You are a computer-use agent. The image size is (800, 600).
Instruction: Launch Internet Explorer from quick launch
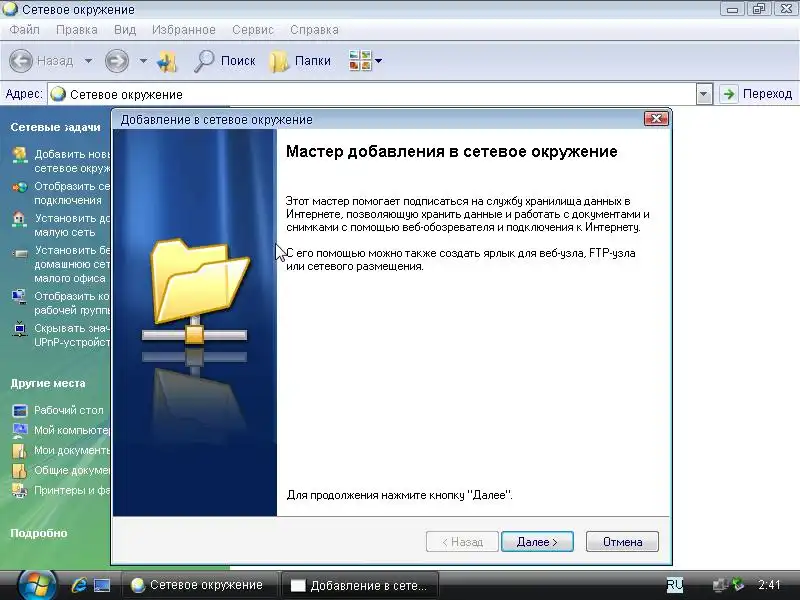(x=79, y=585)
